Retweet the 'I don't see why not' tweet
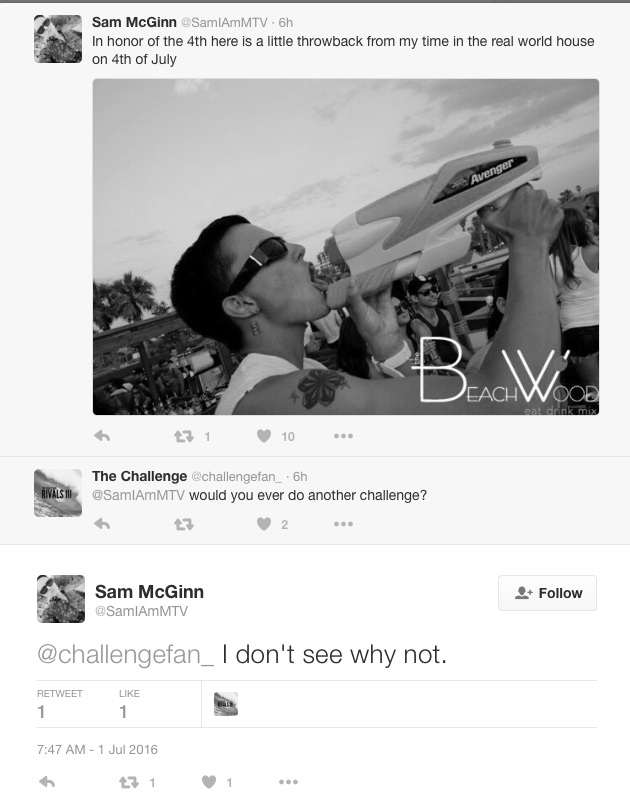630x805 pixels. pyautogui.click(x=128, y=782)
